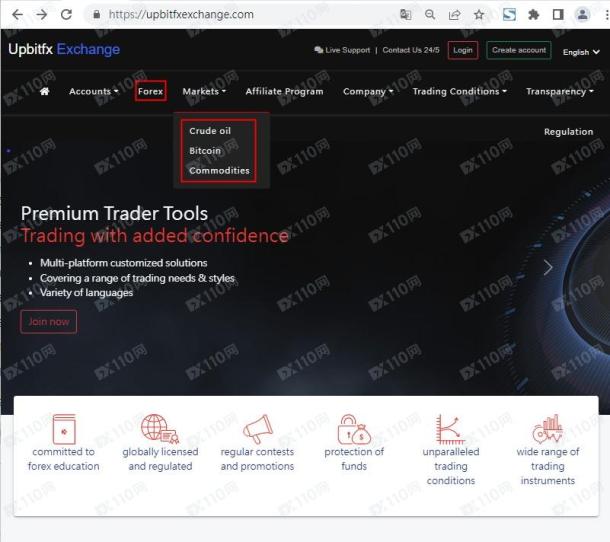Click the zoom magnifier icon in address bar
The image size is (610, 542).
pos(430,15)
